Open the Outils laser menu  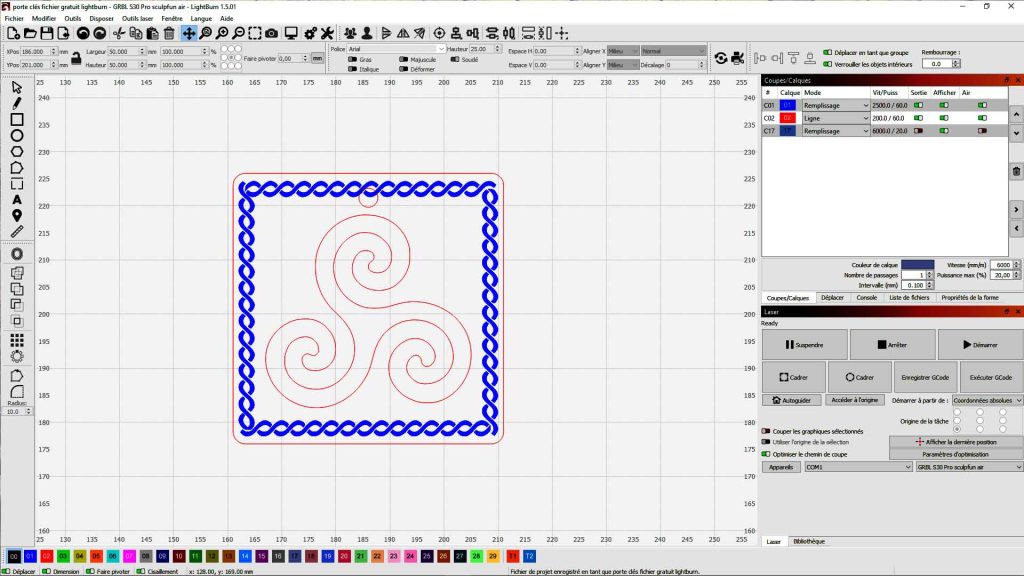(x=137, y=18)
